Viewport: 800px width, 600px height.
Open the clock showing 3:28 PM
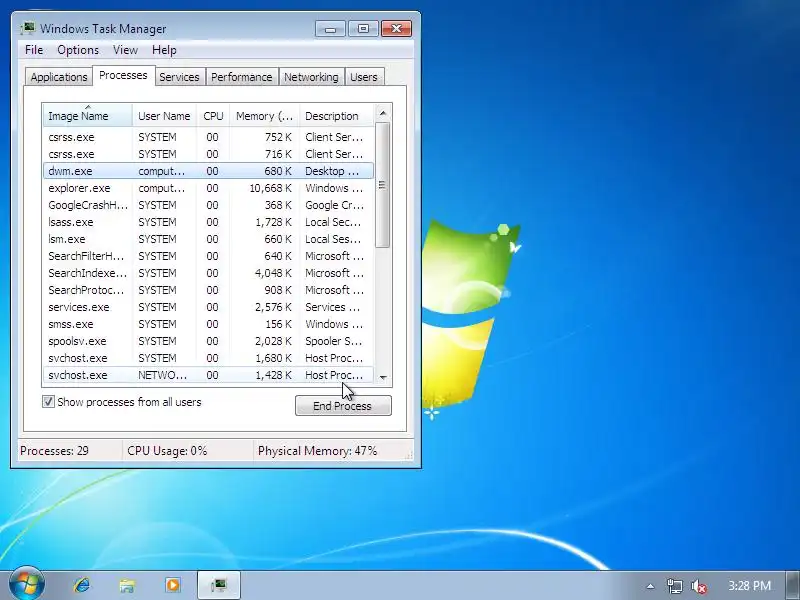click(749, 585)
